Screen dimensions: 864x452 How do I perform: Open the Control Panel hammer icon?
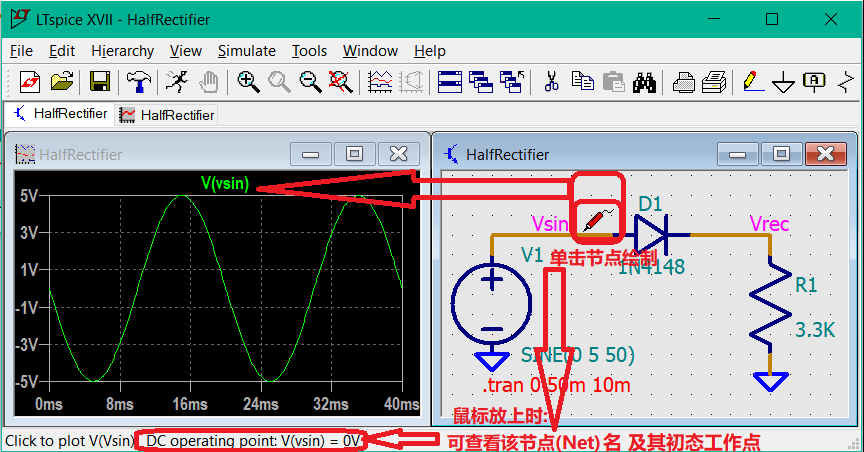pos(138,82)
